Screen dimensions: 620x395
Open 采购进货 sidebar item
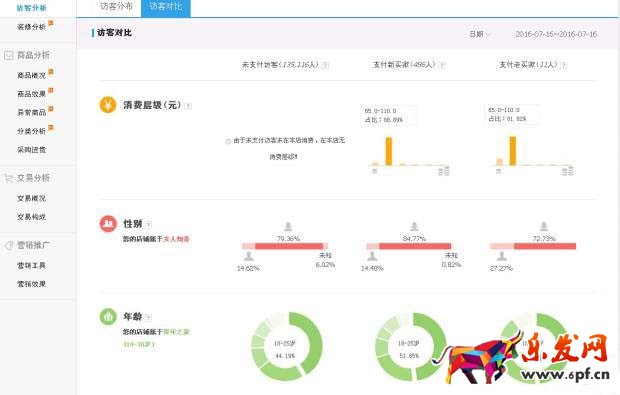tap(31, 149)
